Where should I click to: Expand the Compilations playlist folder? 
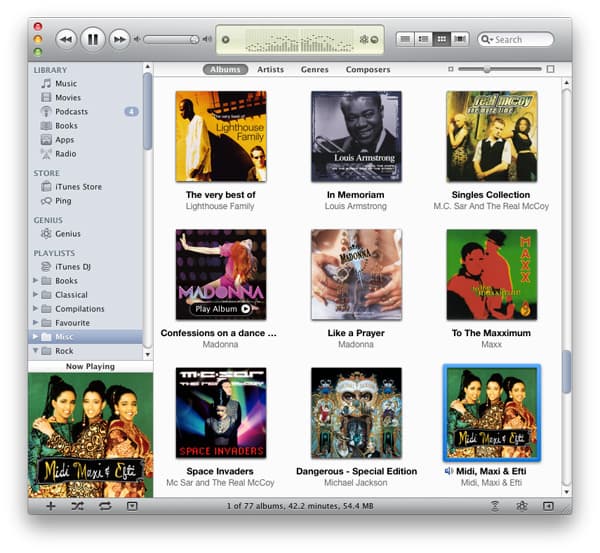(x=35, y=308)
